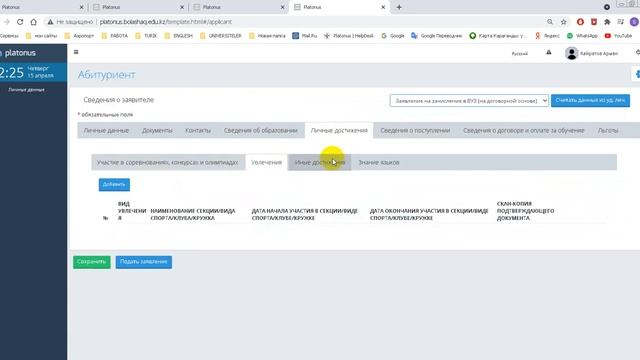The width and height of the screenshot is (640, 360).
Task: Open the Яндекс bookmark
Action: click(547, 36)
